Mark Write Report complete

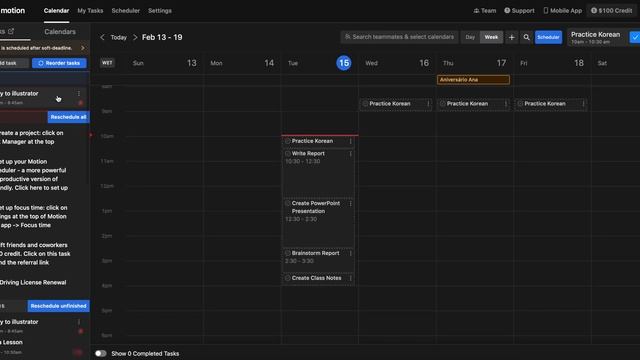(x=287, y=153)
